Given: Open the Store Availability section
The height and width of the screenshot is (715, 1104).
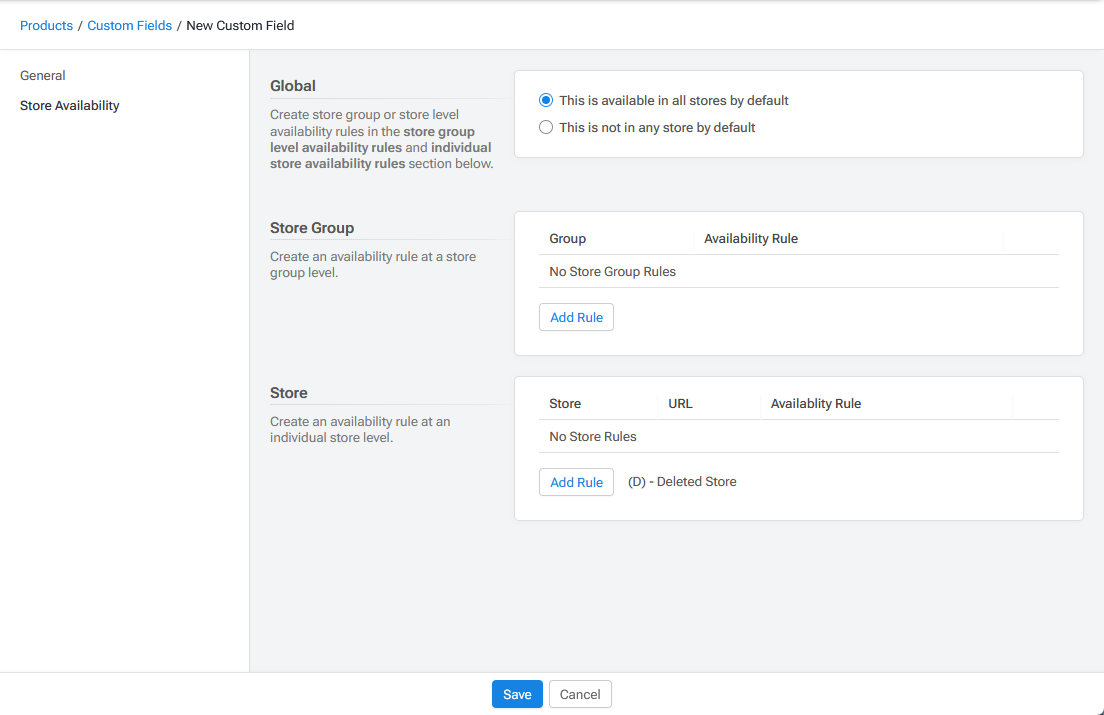Looking at the screenshot, I should point(69,105).
